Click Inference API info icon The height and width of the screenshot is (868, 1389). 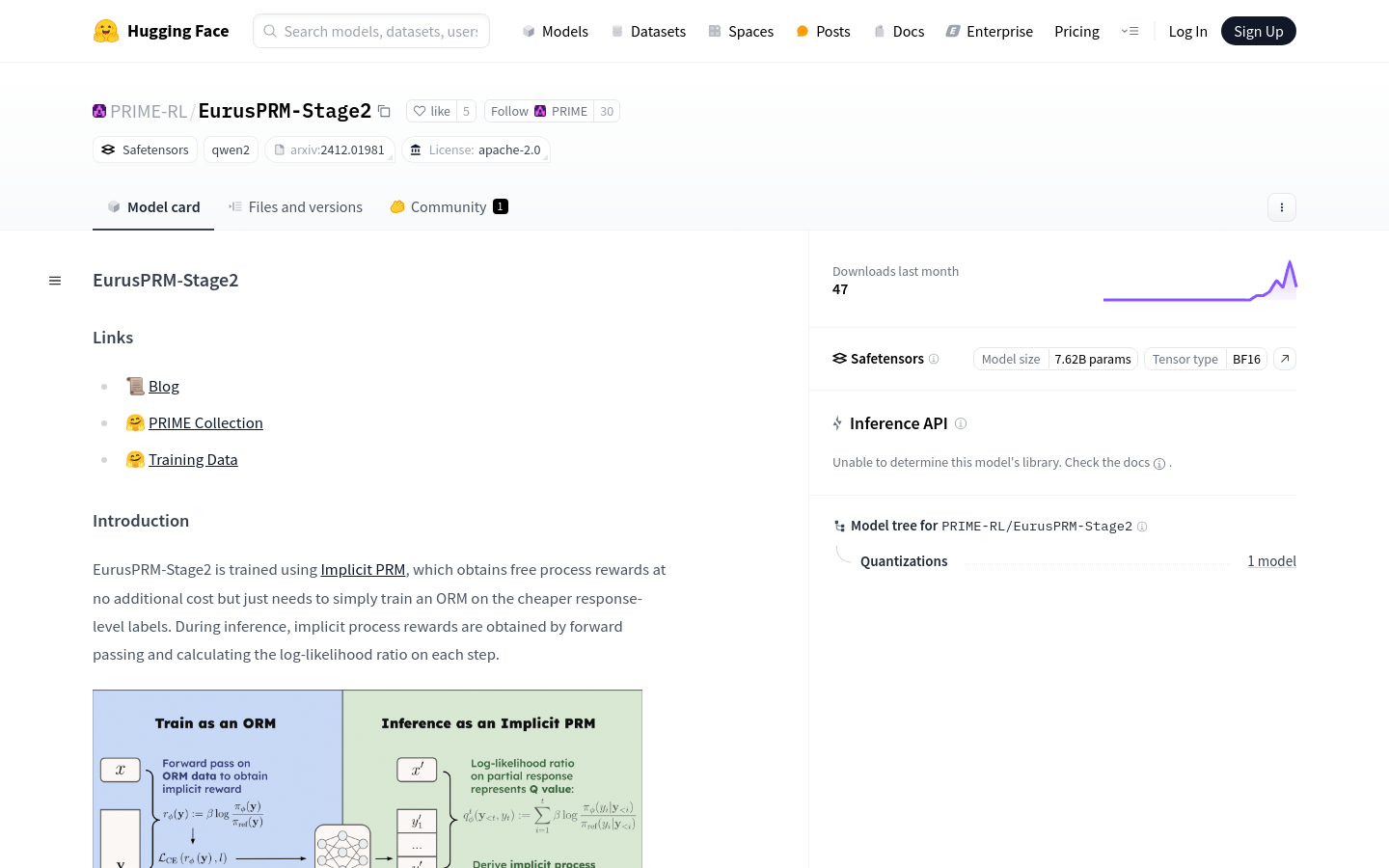pyautogui.click(x=961, y=423)
